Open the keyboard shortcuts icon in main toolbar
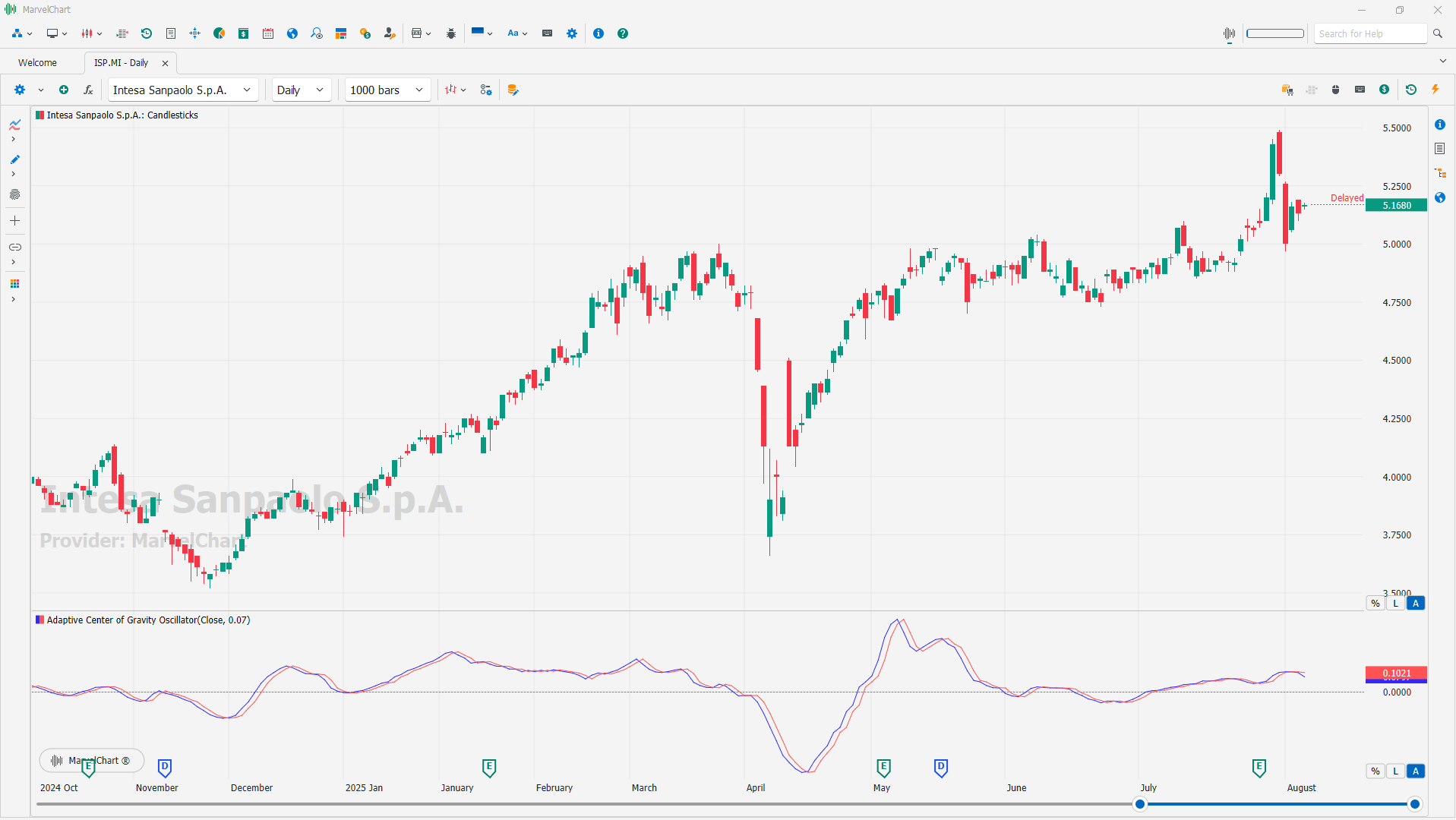Image resolution: width=1456 pixels, height=820 pixels. point(547,33)
